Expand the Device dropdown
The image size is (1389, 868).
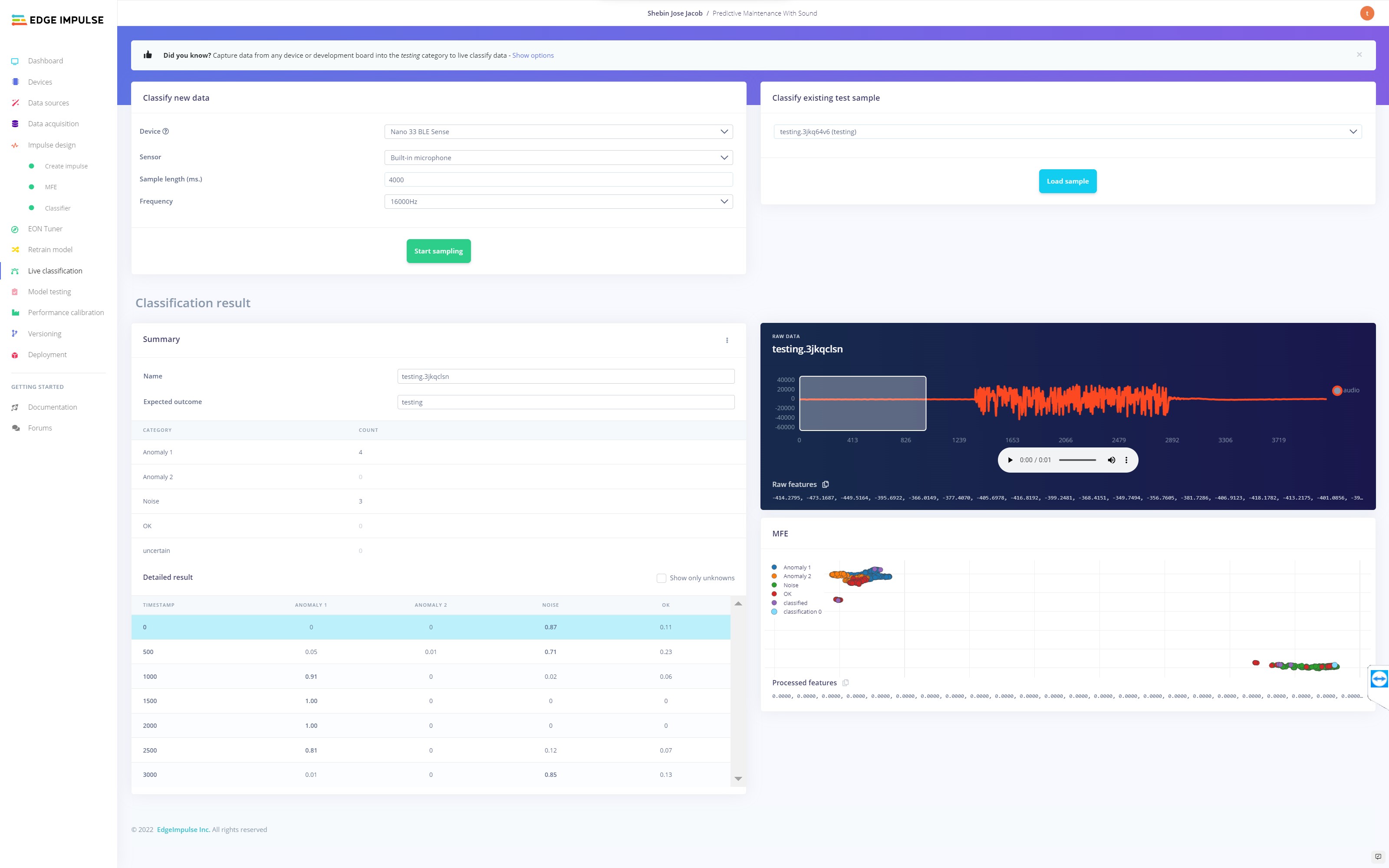click(558, 132)
